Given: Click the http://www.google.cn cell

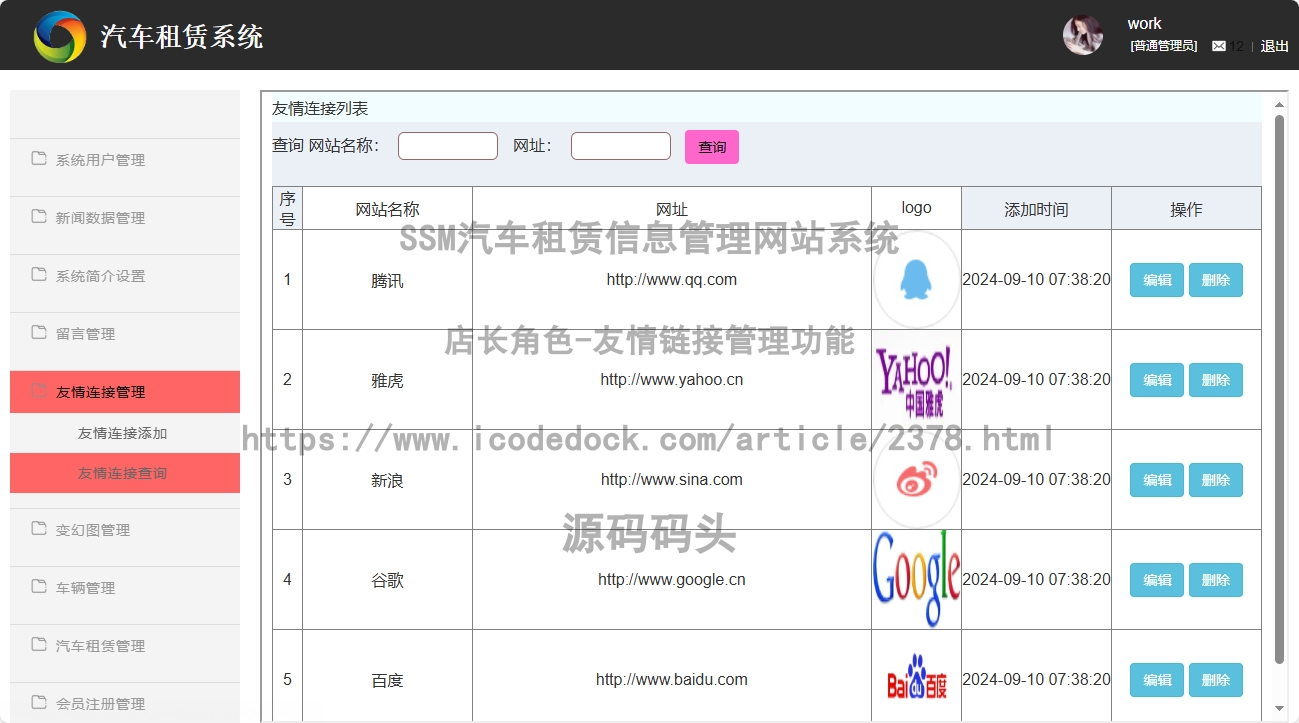Looking at the screenshot, I should pyautogui.click(x=672, y=580).
